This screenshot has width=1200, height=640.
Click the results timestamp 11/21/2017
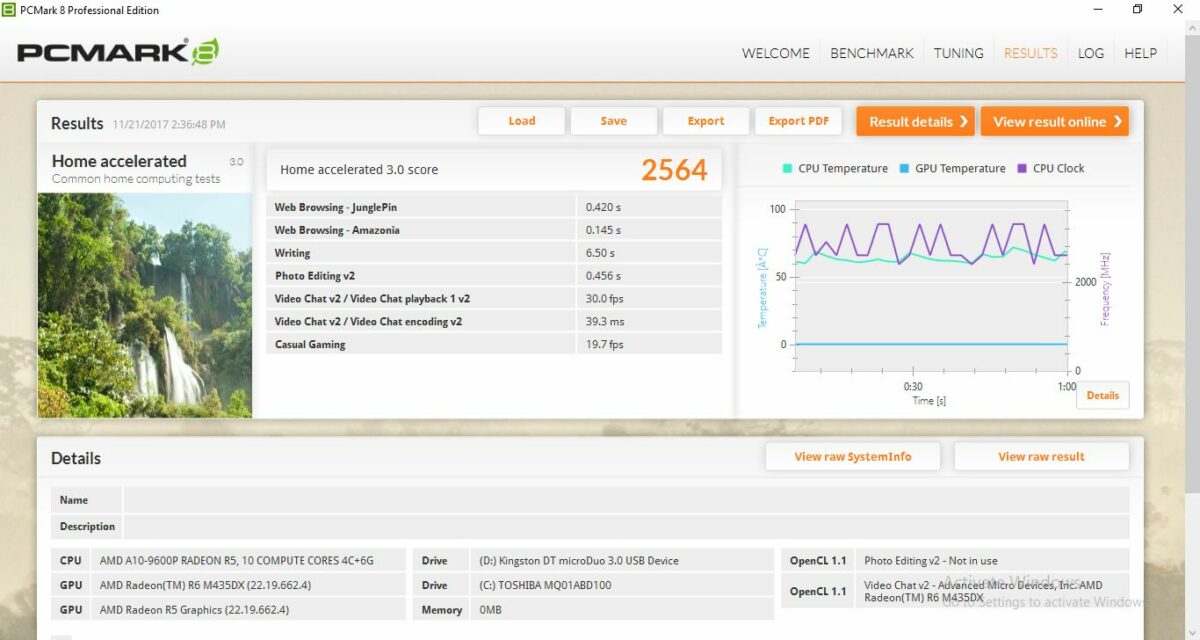[169, 125]
